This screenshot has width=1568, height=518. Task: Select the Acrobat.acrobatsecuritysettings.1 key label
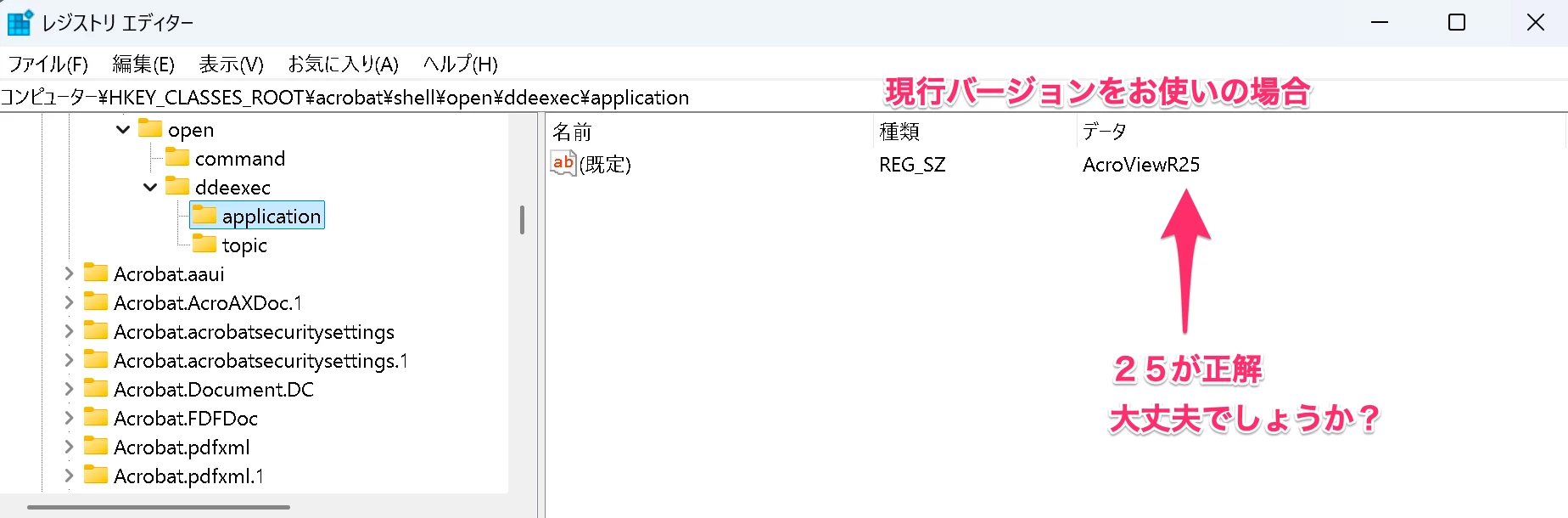260,361
